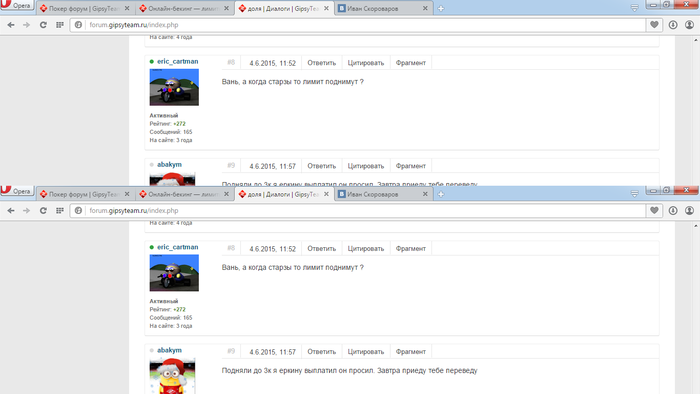Open Speed Dial grid in upper window
The width and height of the screenshot is (700, 394).
[60, 25]
